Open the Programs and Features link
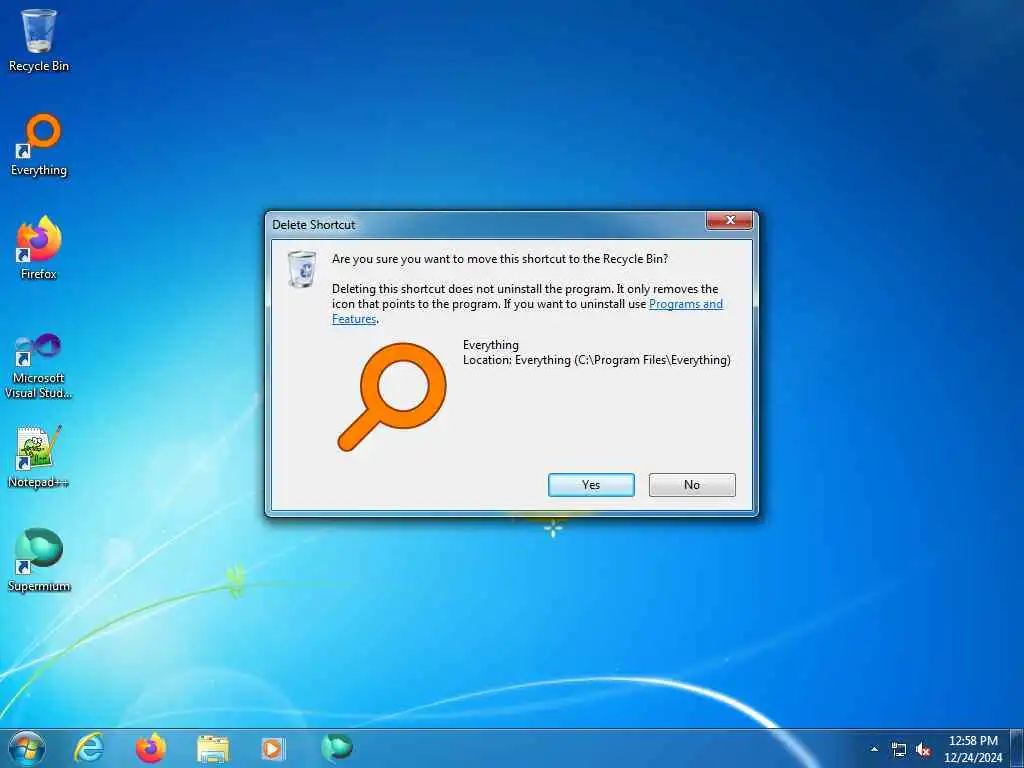 tap(686, 304)
